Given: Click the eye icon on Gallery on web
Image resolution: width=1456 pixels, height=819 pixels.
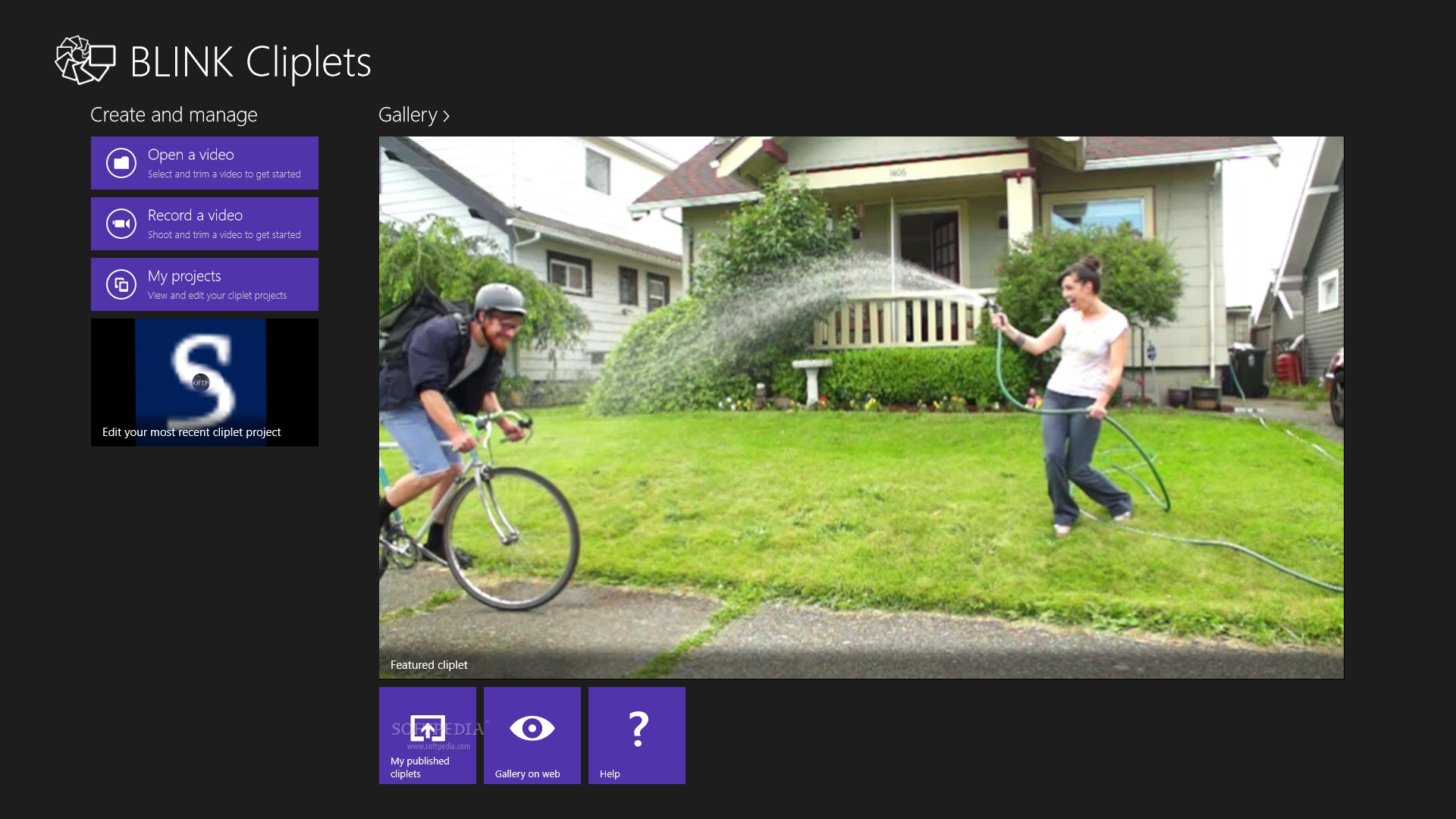Looking at the screenshot, I should pos(532,728).
